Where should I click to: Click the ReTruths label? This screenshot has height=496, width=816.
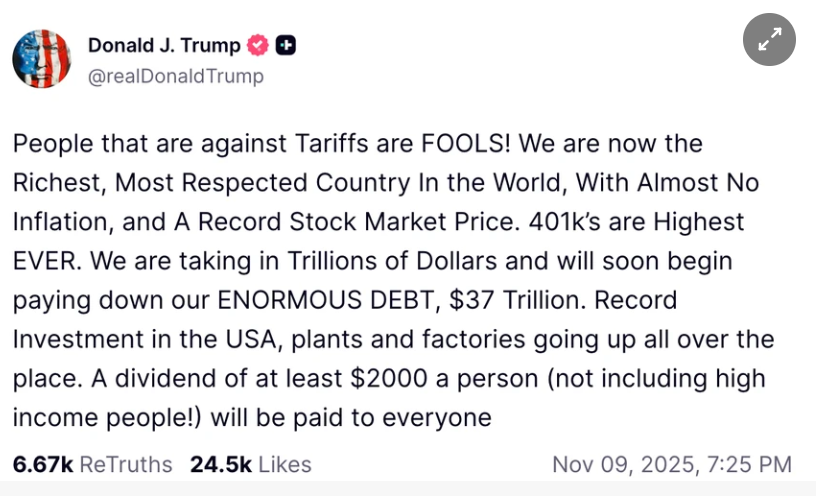(x=125, y=465)
